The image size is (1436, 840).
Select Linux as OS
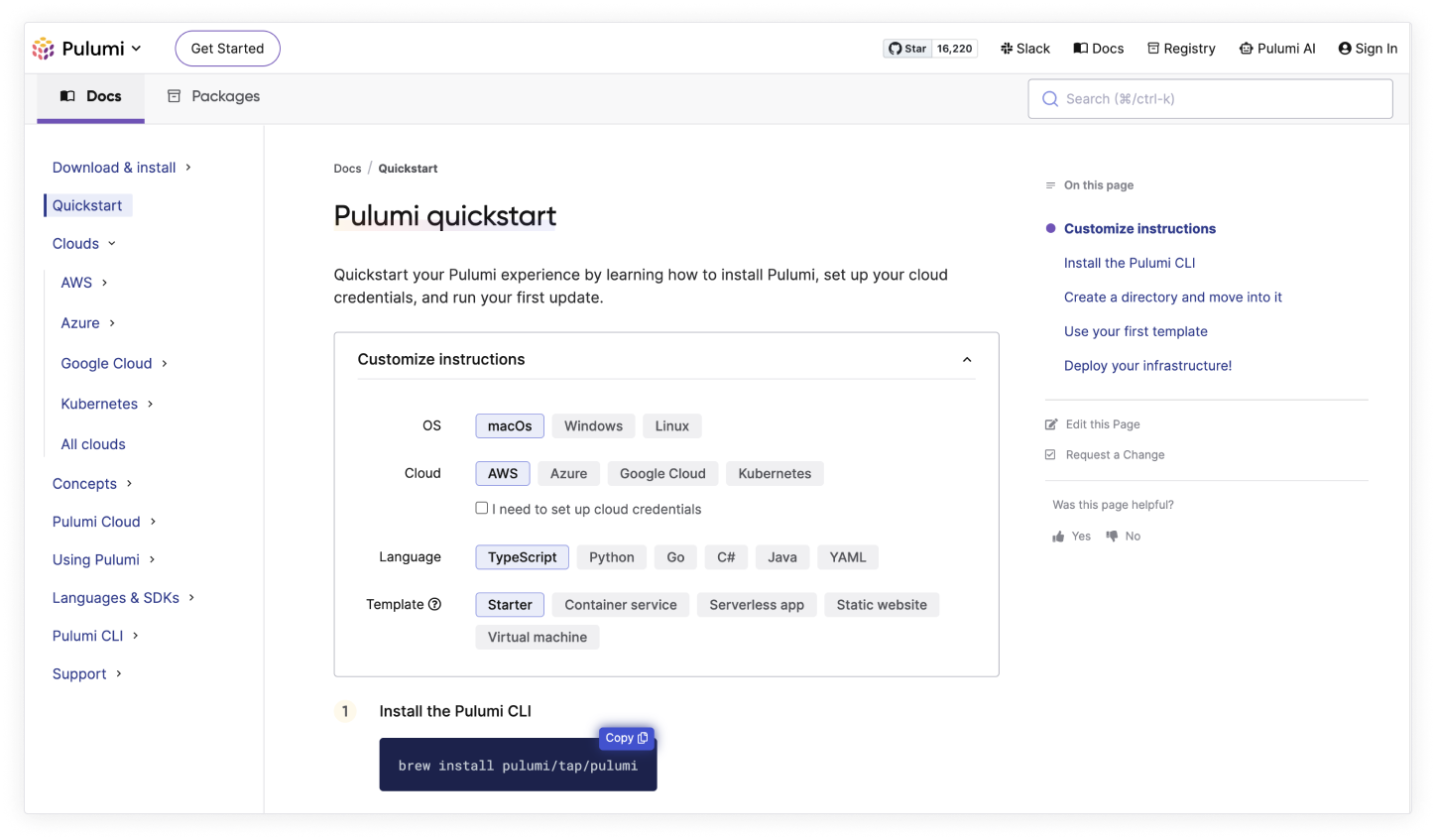coord(671,426)
